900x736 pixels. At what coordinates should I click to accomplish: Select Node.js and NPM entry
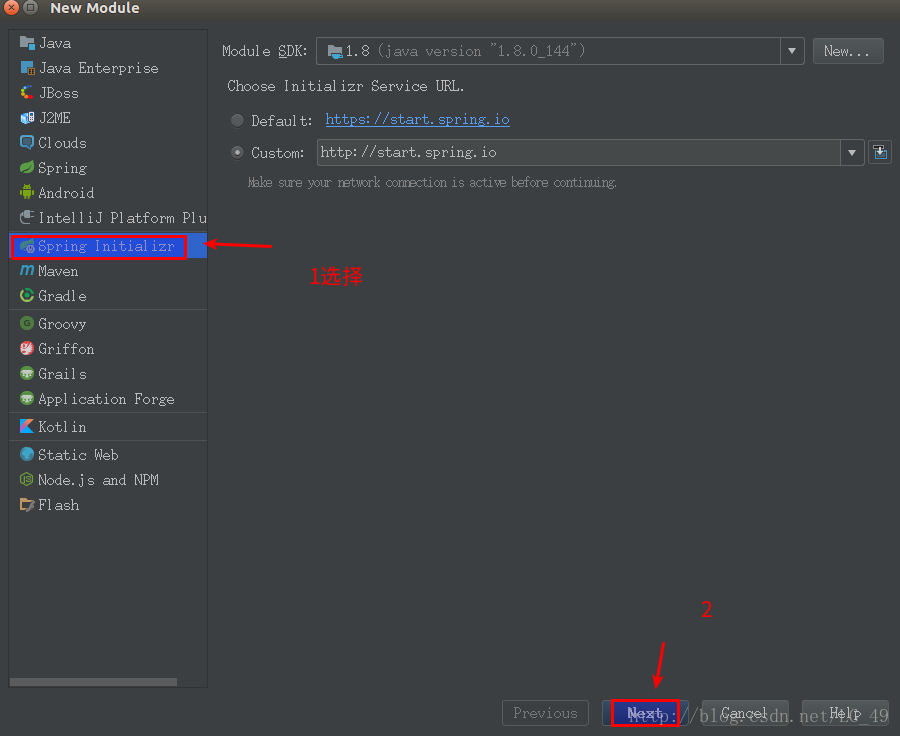(x=108, y=479)
